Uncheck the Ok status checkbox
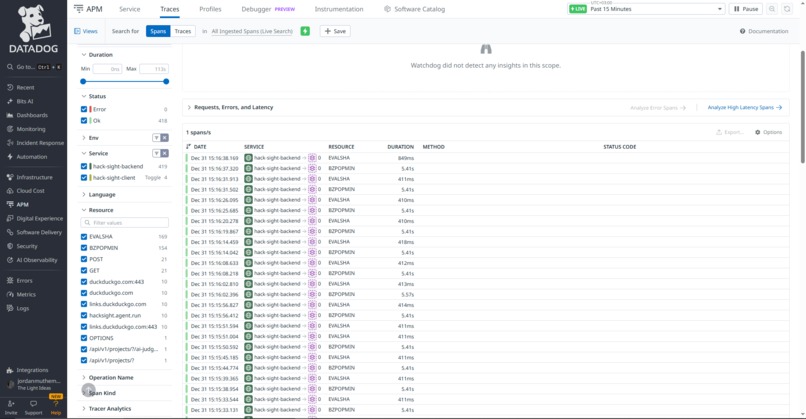Image resolution: width=806 pixels, height=419 pixels. coord(84,120)
